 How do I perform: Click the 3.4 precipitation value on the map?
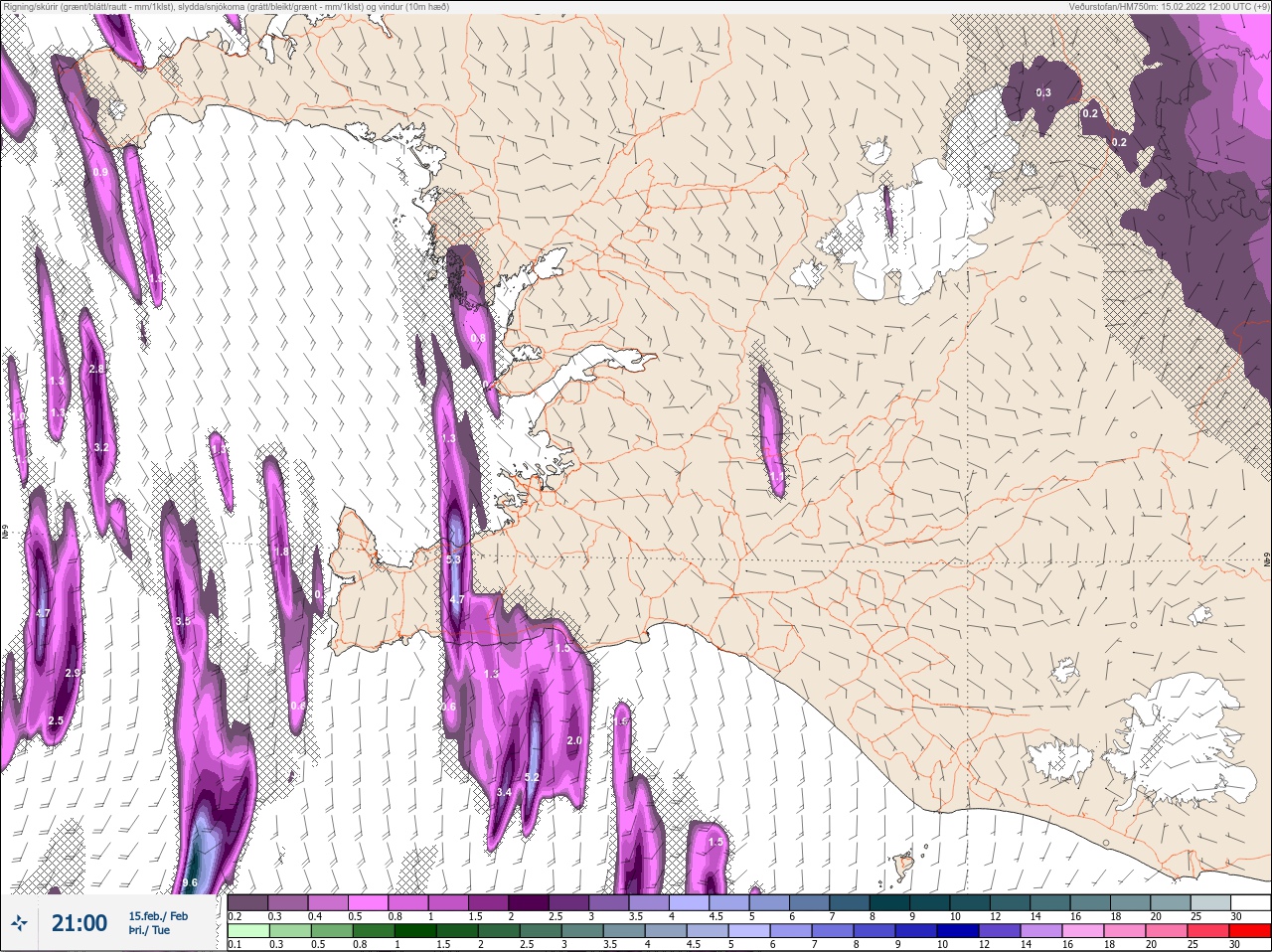tap(504, 792)
